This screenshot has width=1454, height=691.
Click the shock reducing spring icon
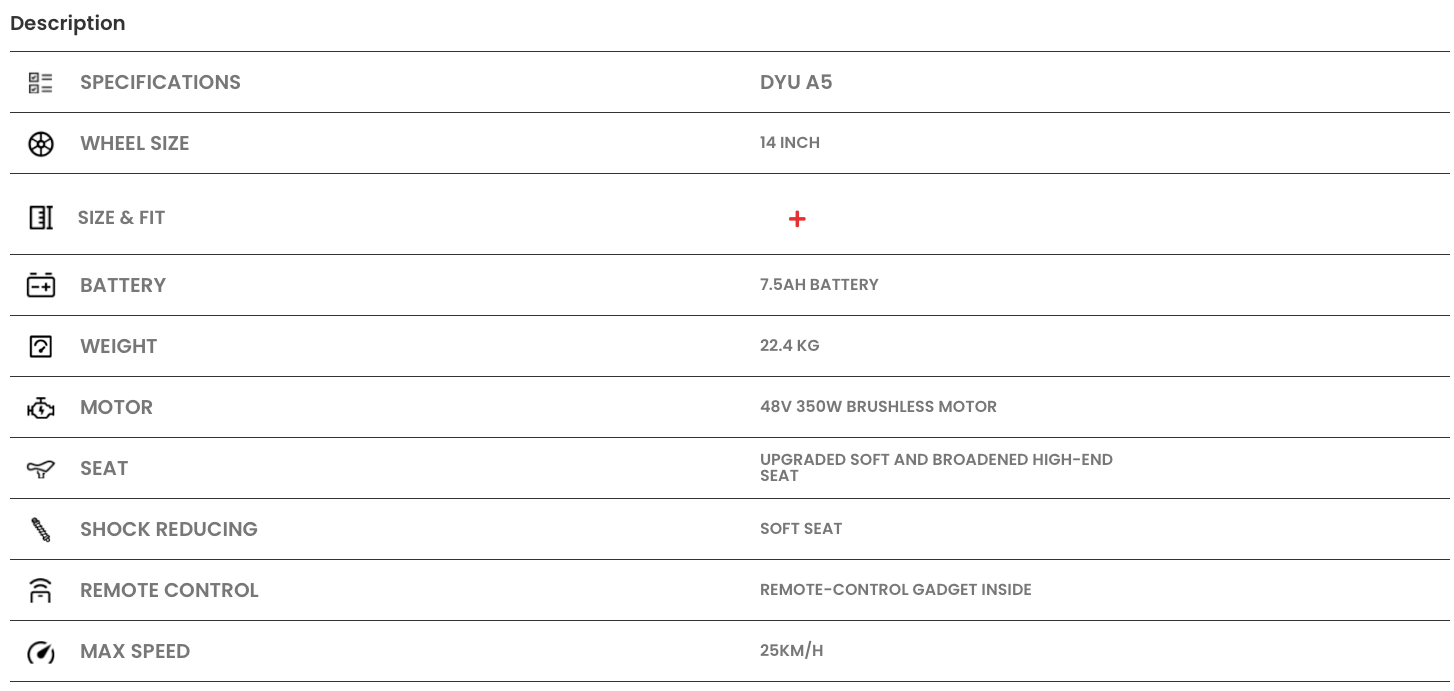(40, 530)
